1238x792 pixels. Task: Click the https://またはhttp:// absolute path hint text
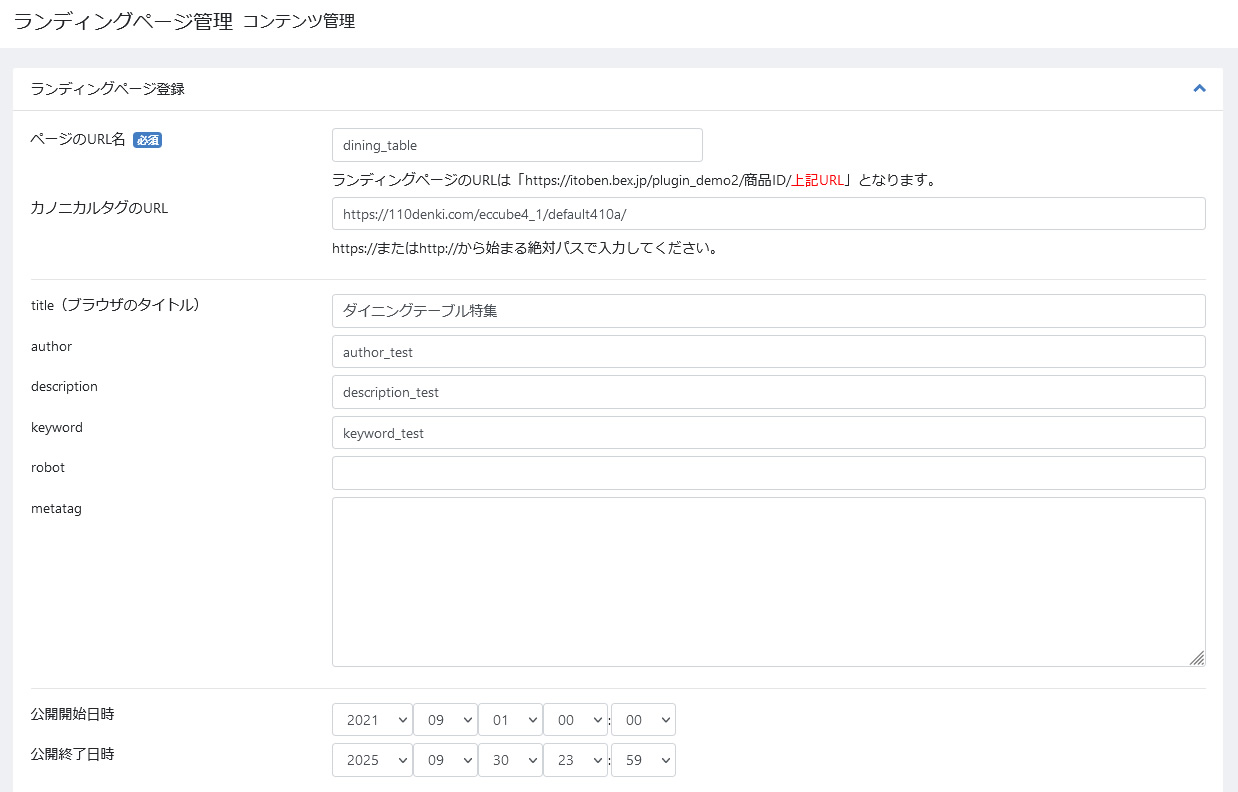point(526,249)
